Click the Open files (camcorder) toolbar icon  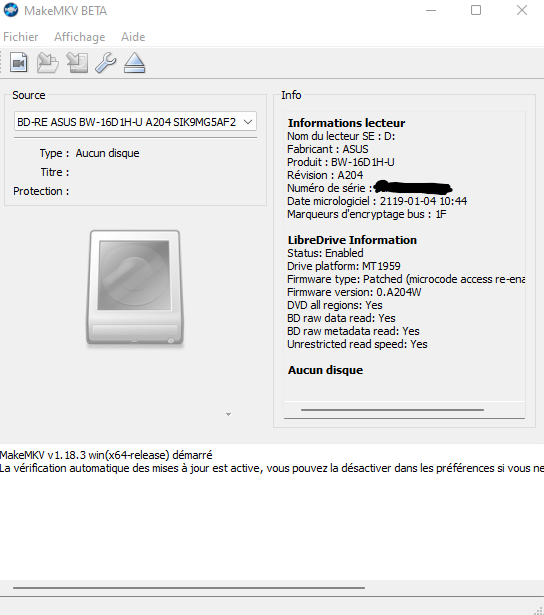tap(18, 62)
